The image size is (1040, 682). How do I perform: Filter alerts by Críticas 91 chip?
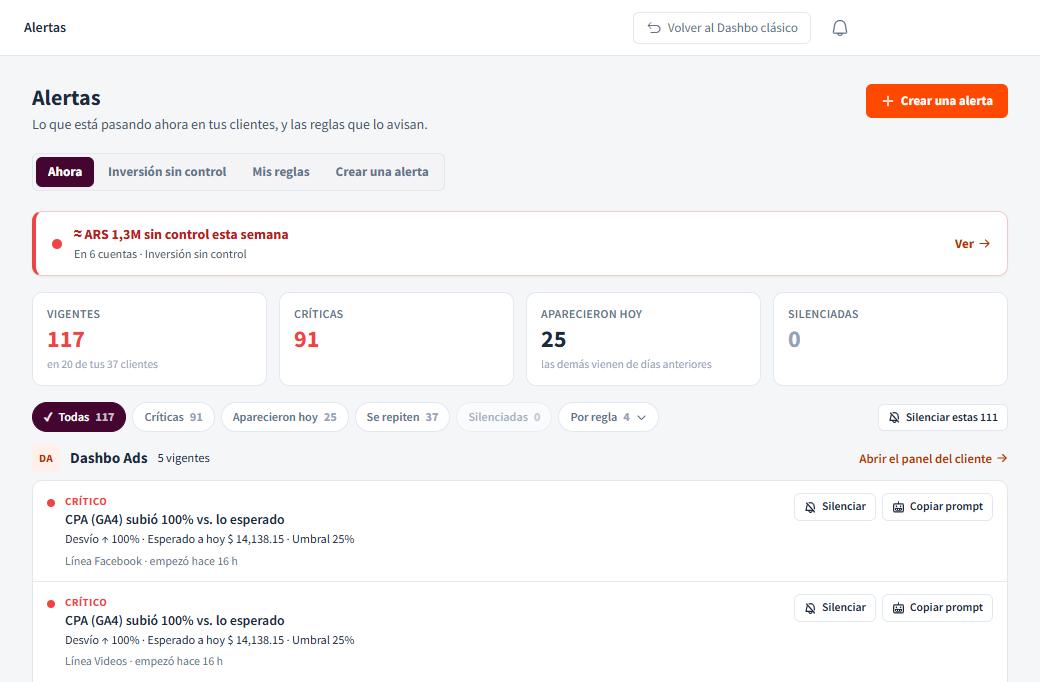pyautogui.click(x=173, y=417)
